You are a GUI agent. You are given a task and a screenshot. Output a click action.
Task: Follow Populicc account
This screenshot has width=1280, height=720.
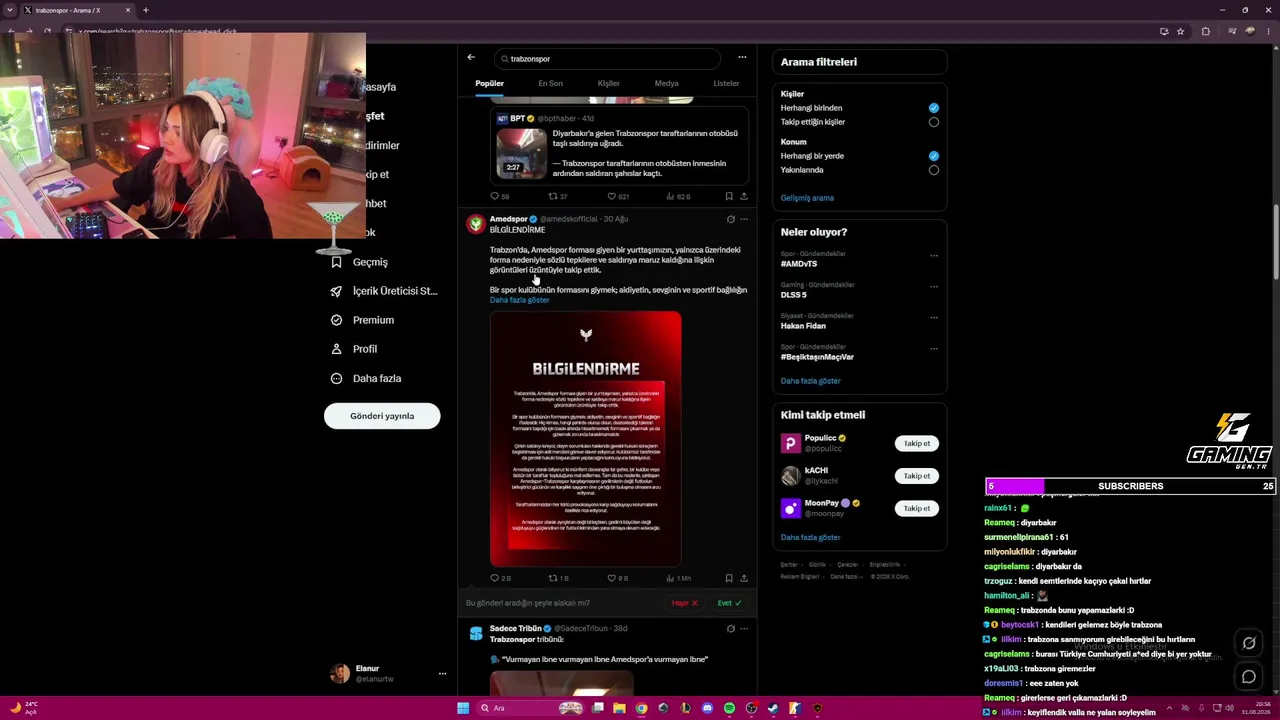pyautogui.click(x=917, y=443)
